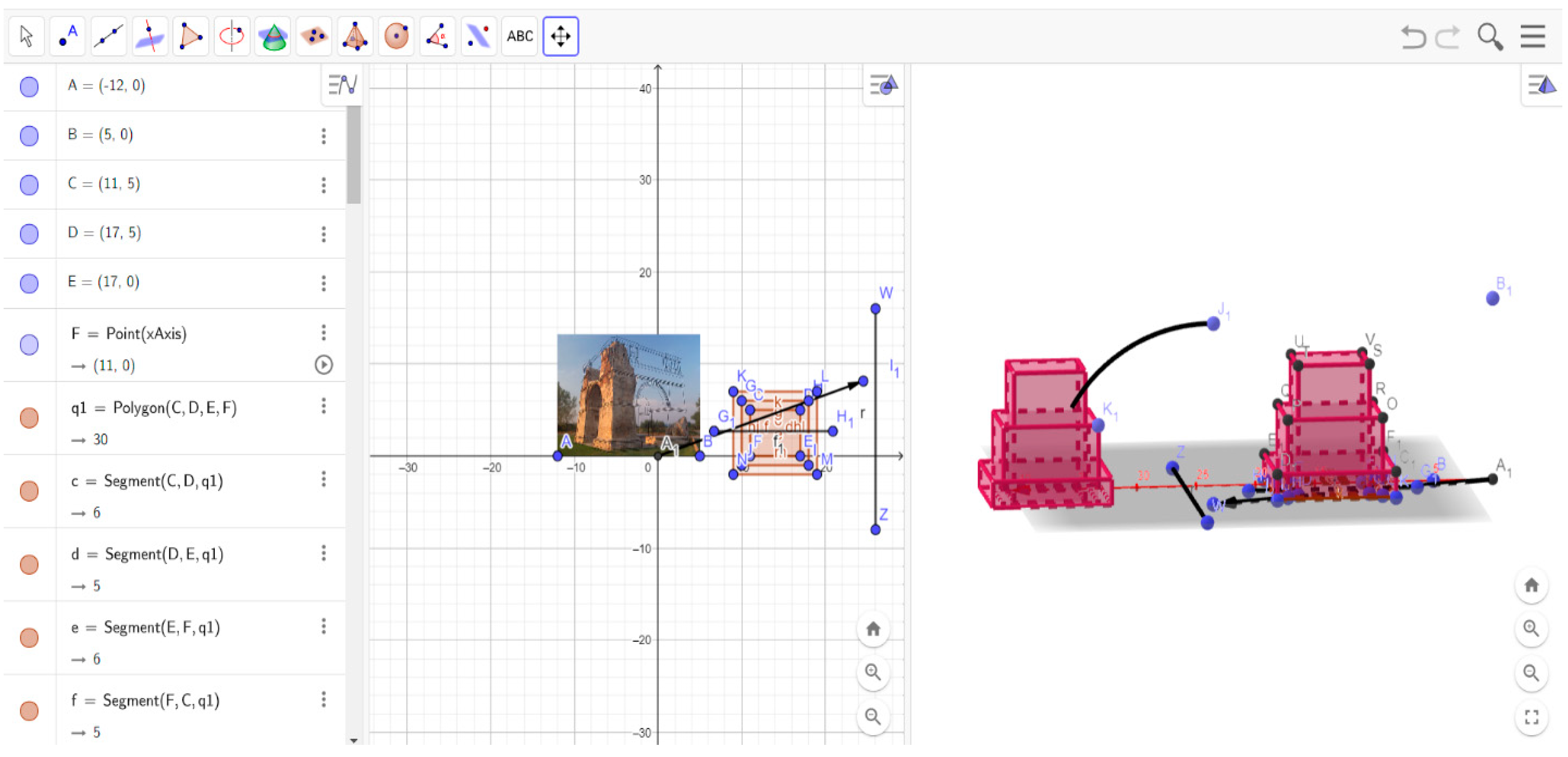Screen dimensions: 1568x757
Task: Open the search magnifier in toolbar
Action: click(1489, 36)
